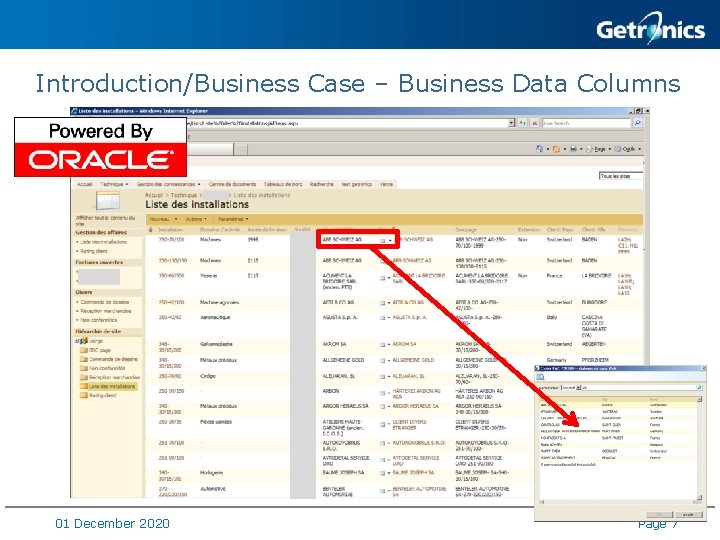The height and width of the screenshot is (540, 720).
Task: Click business data icon in BENTELER AUTOMOTIVE row
Action: point(382,491)
